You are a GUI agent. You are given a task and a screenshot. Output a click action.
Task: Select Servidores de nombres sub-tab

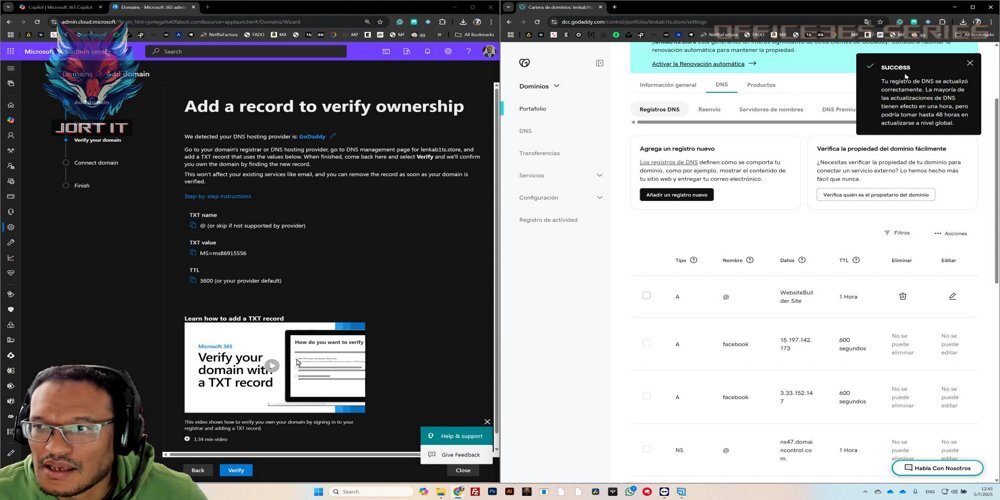coord(770,109)
